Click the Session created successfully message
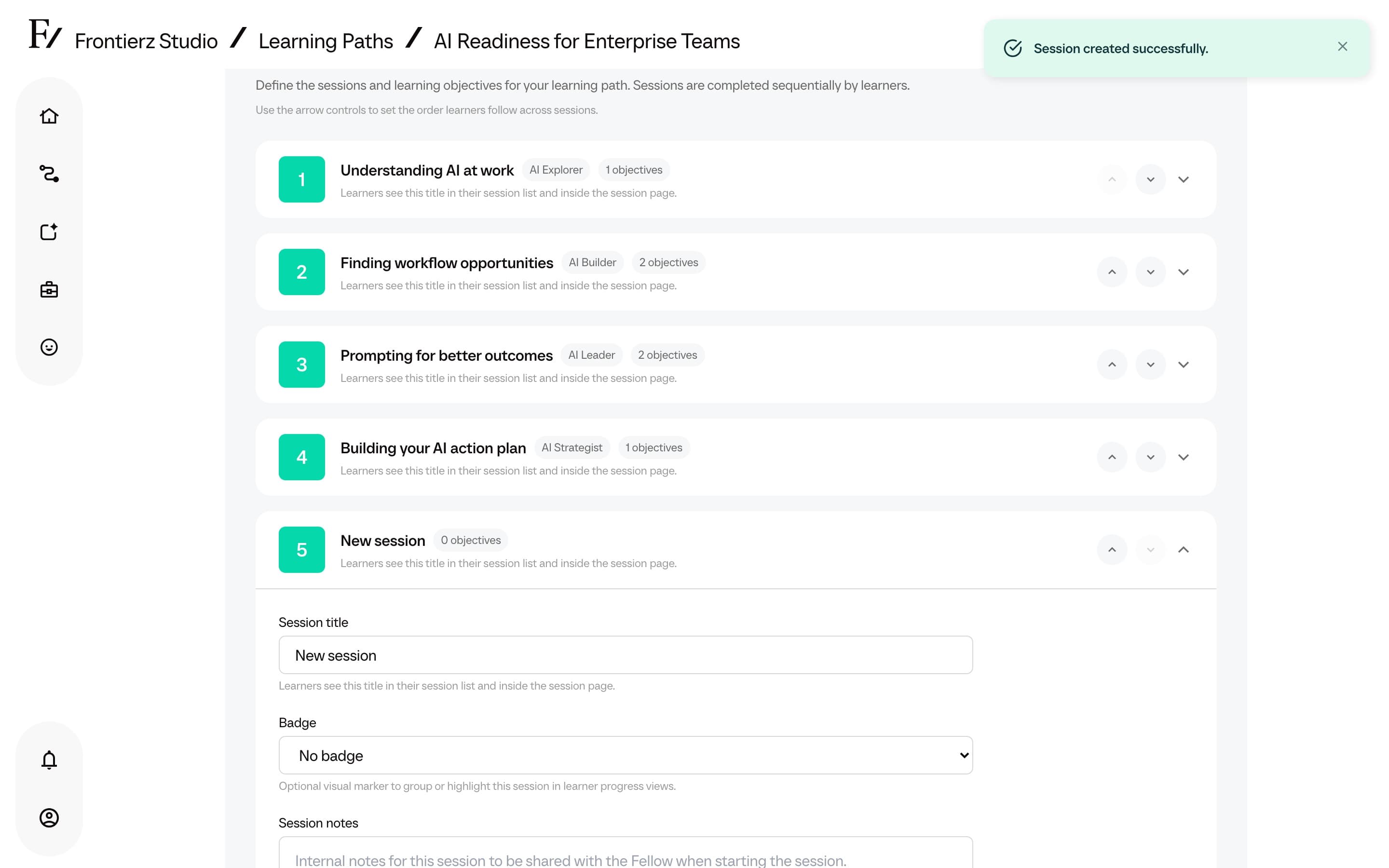Viewport: 1389px width, 868px height. pyautogui.click(x=1120, y=49)
